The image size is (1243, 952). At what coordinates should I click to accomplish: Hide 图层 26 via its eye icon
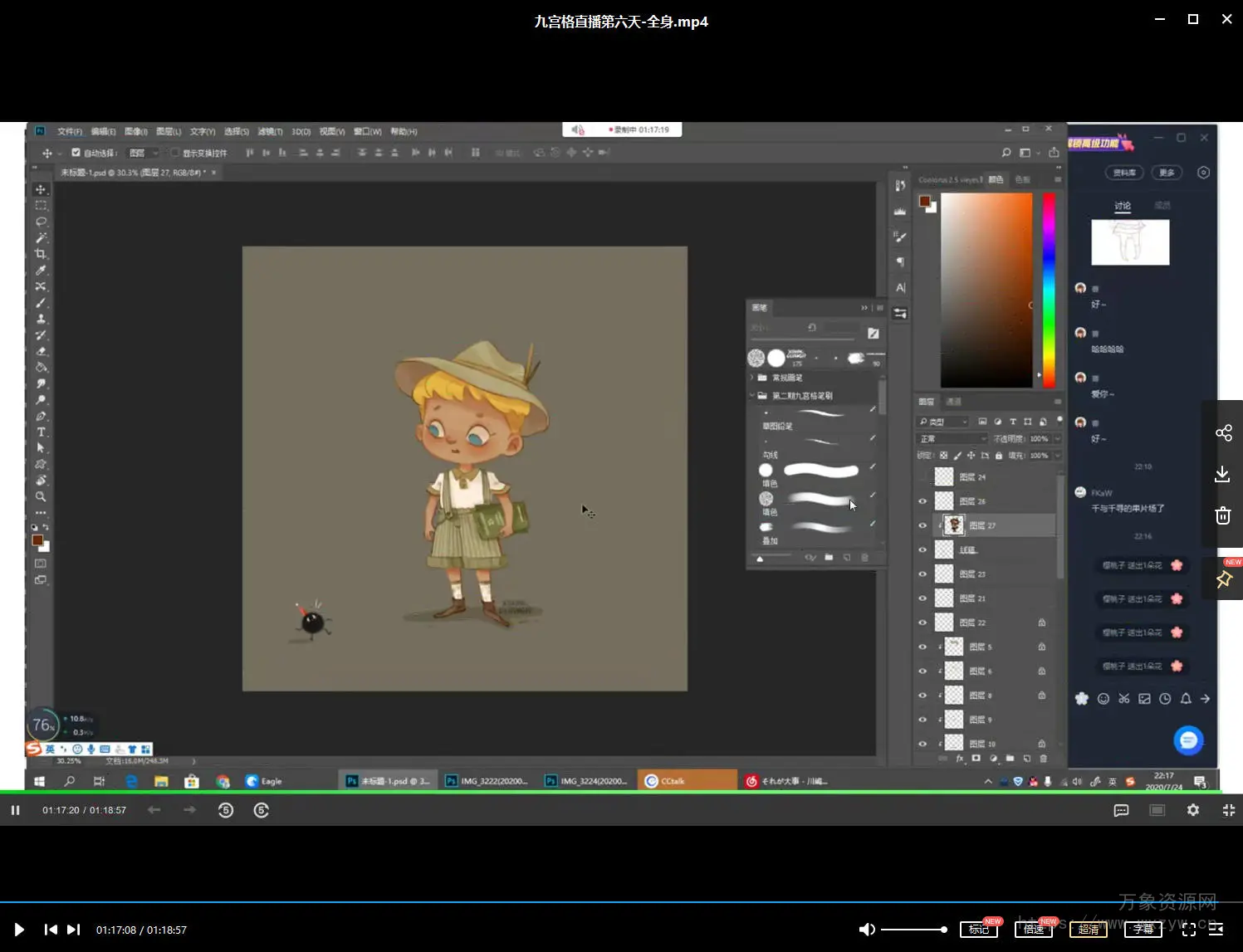(922, 501)
